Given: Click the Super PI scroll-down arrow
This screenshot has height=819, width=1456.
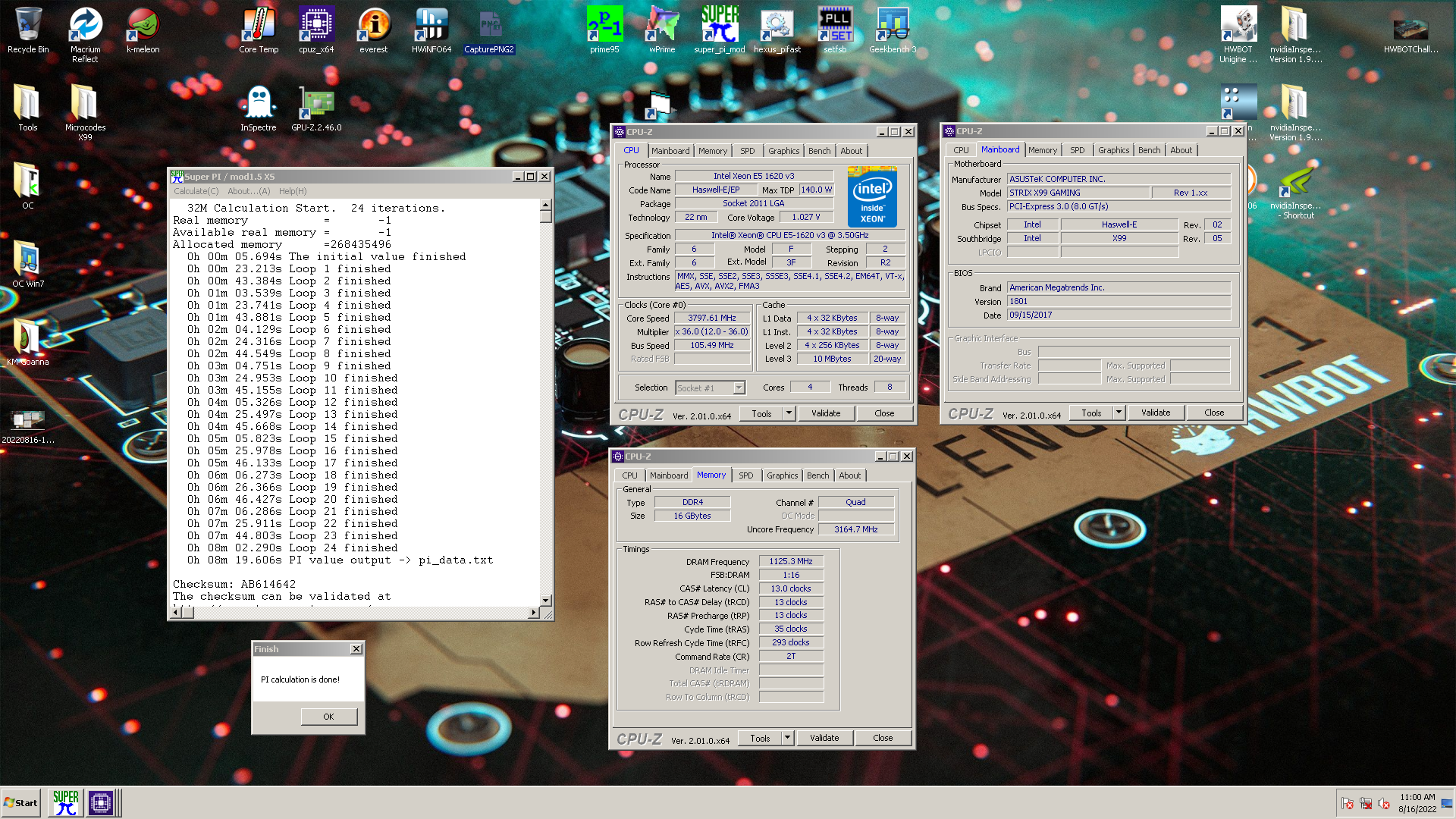Looking at the screenshot, I should pyautogui.click(x=545, y=600).
